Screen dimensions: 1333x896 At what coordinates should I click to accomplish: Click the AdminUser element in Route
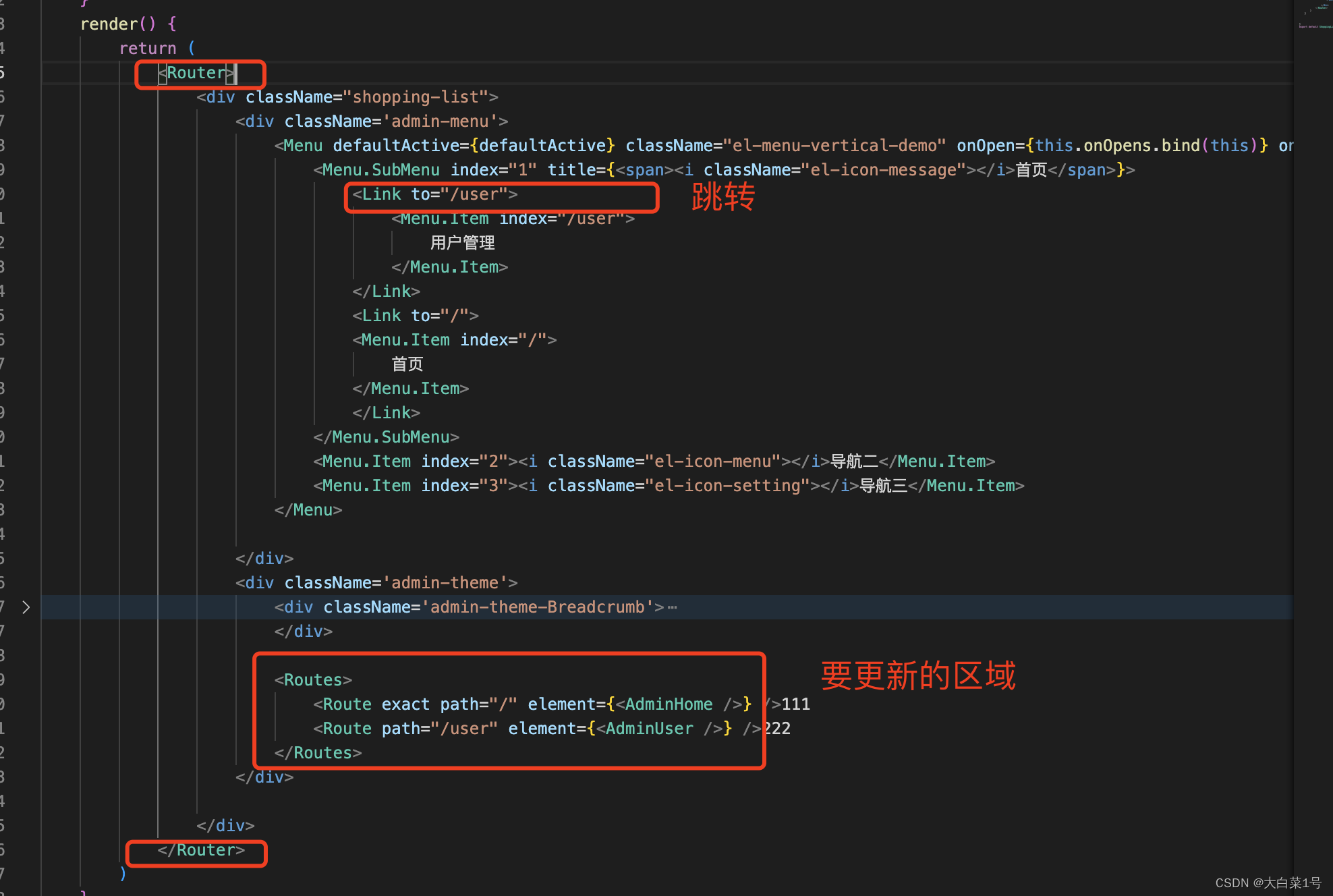[x=648, y=729]
